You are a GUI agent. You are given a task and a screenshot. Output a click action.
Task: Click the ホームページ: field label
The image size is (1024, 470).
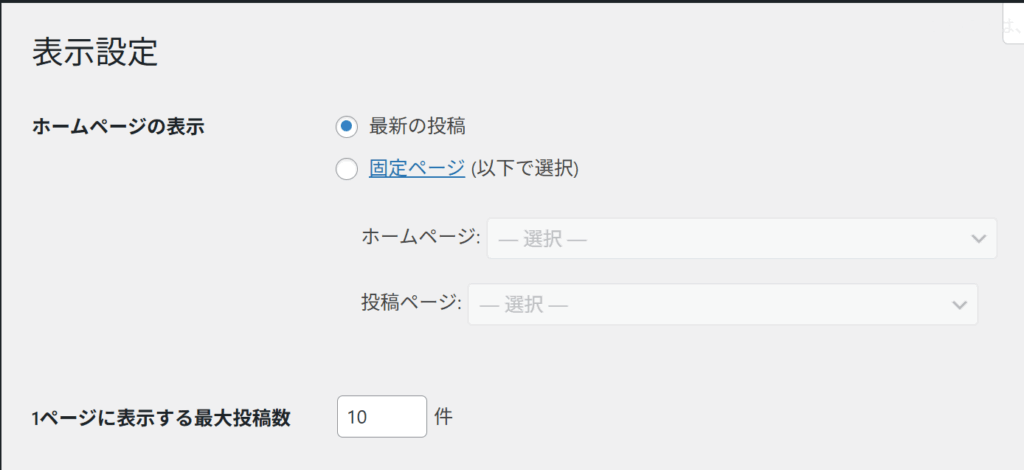click(x=421, y=239)
